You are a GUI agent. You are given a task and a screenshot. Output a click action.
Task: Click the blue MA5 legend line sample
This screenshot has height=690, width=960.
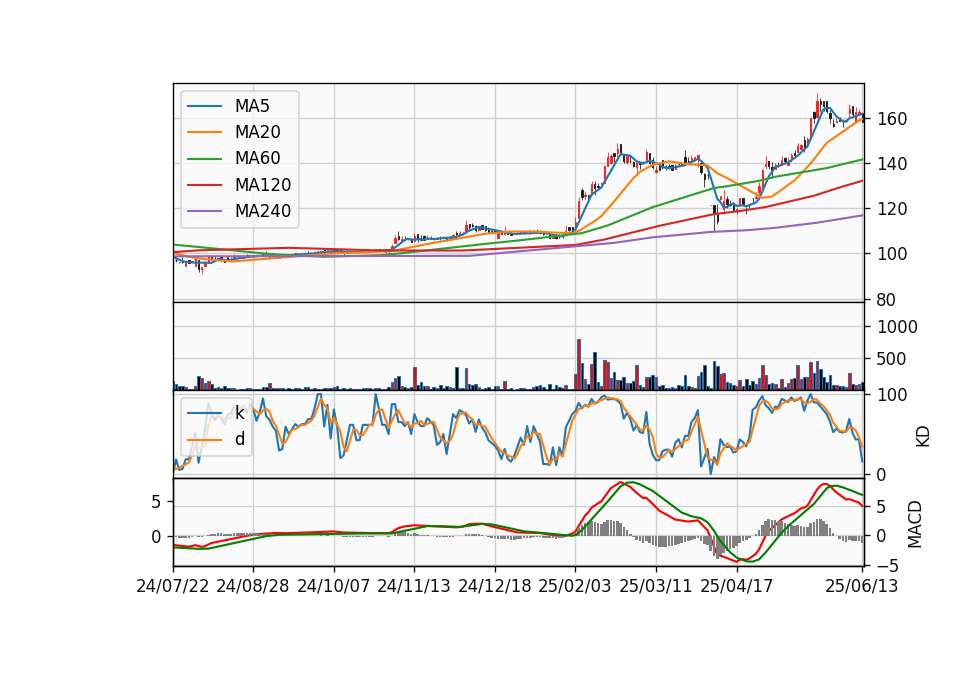click(x=204, y=106)
